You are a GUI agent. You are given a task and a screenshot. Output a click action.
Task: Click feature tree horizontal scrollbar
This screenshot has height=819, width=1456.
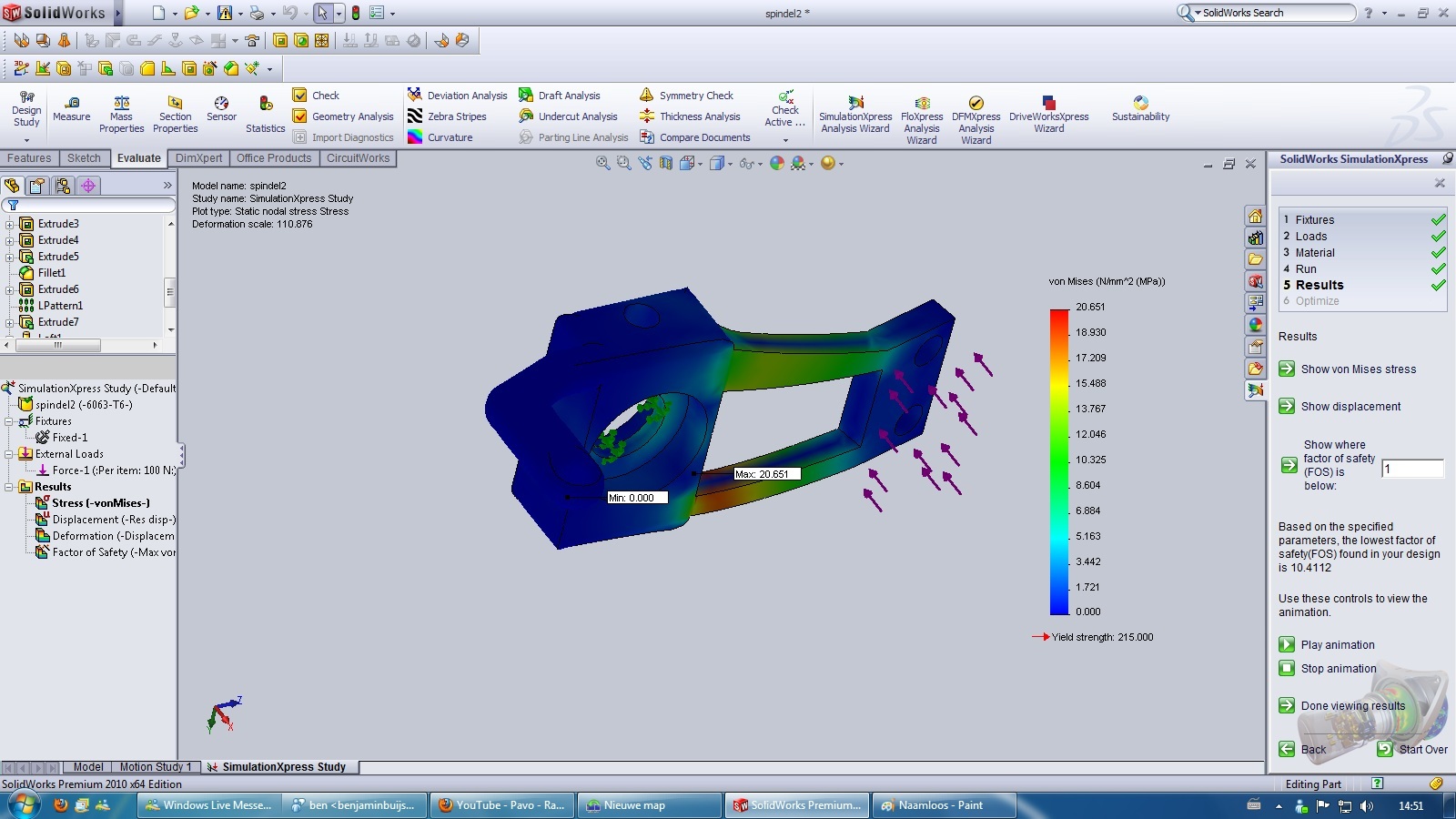pyautogui.click(x=82, y=345)
